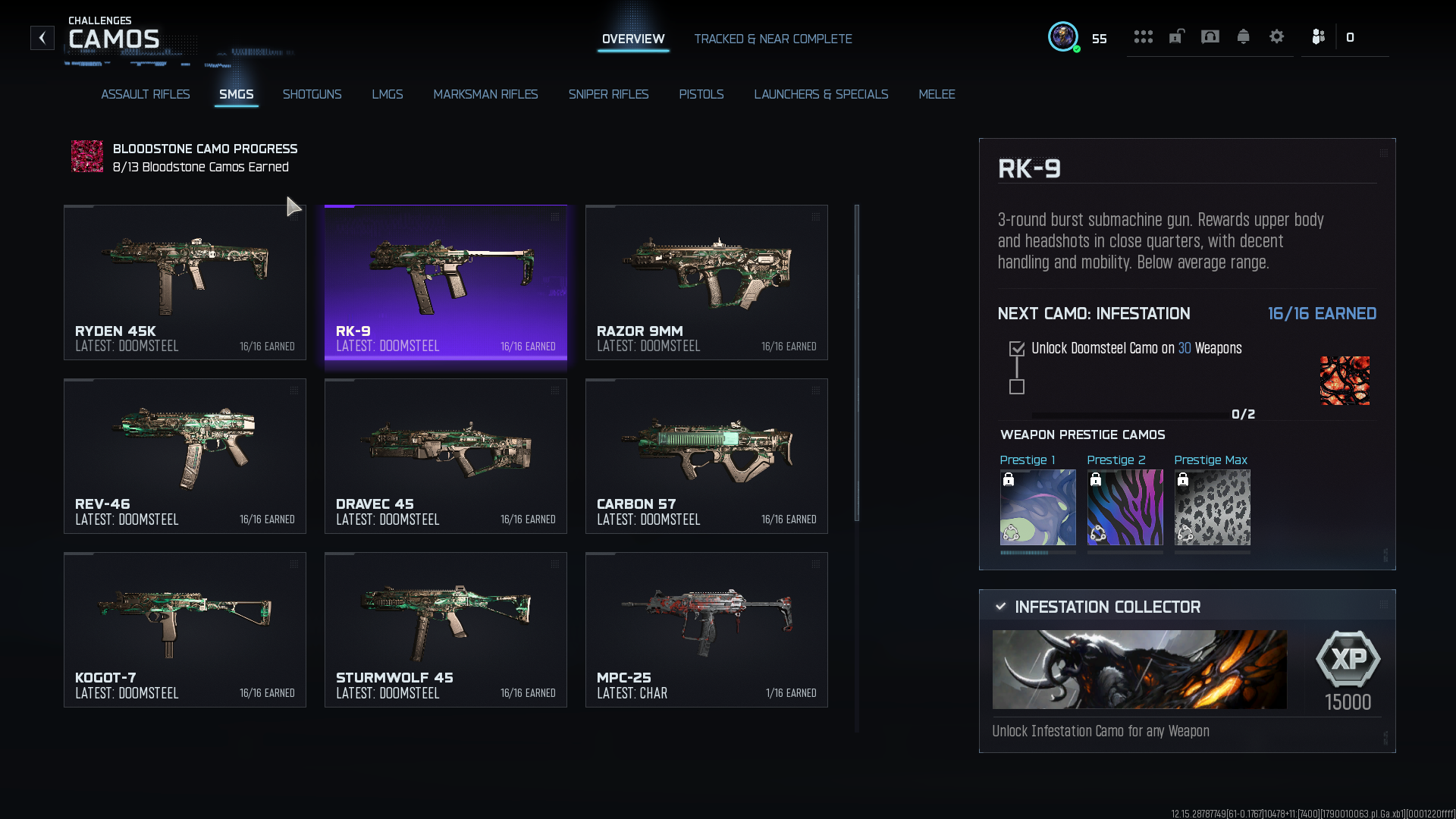This screenshot has width=1456, height=819.
Task: Open the player profile avatar
Action: pyautogui.click(x=1063, y=36)
